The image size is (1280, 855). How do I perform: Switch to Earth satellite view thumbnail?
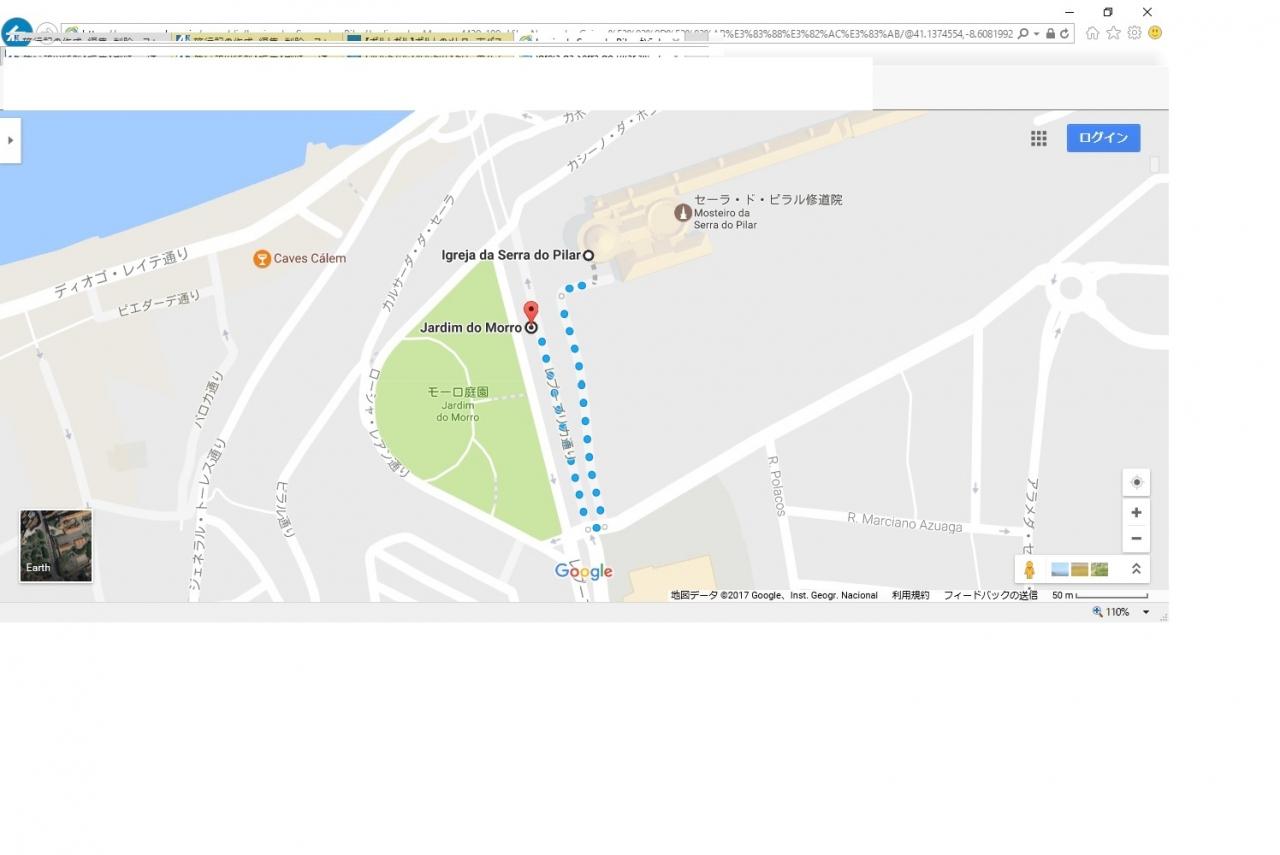pyautogui.click(x=56, y=546)
